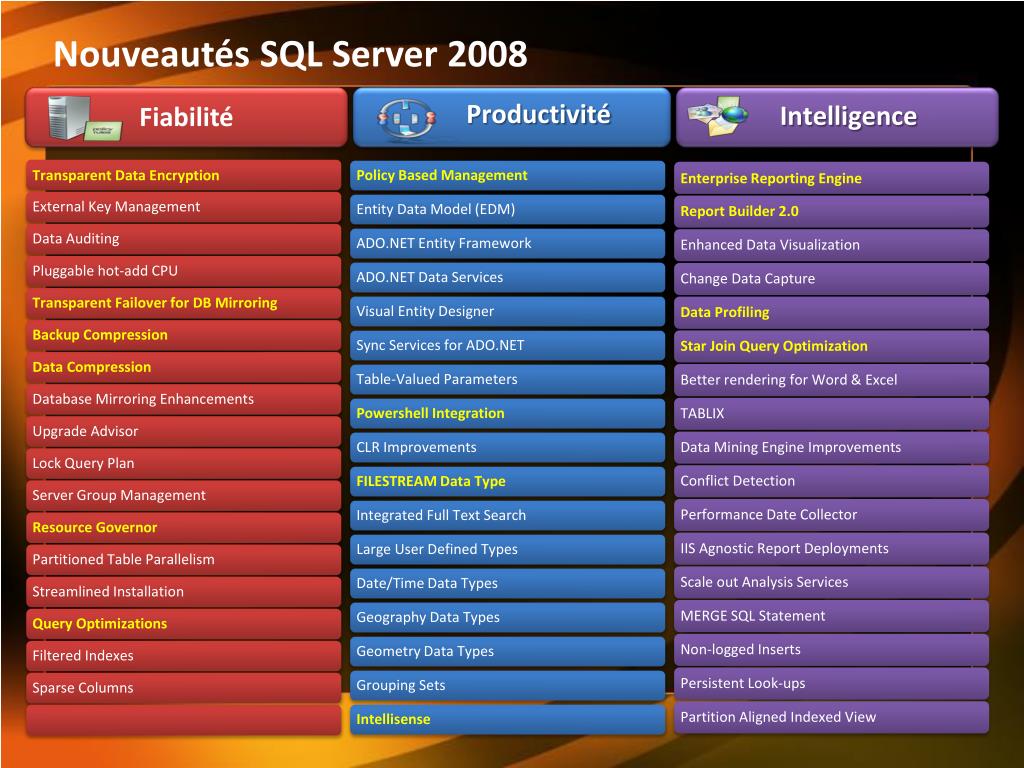Click Partitioned Table Parallelism
The height and width of the screenshot is (768, 1024).
coord(184,559)
